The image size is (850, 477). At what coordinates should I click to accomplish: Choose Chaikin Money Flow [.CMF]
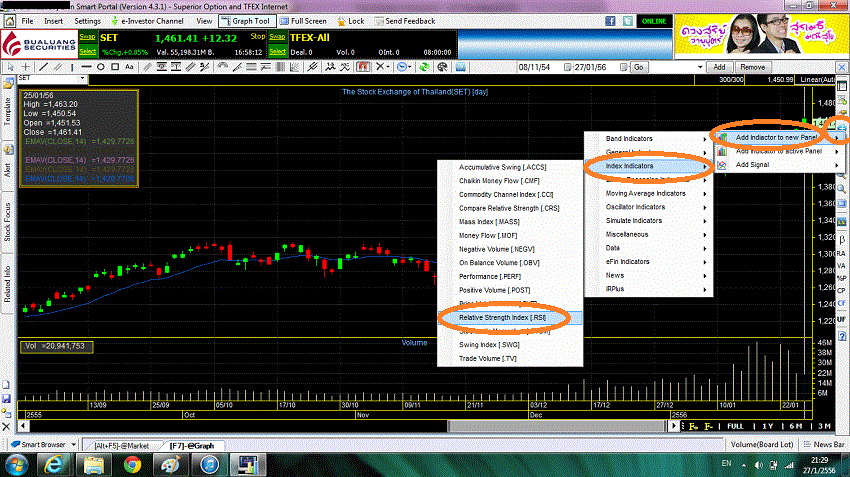coord(510,181)
